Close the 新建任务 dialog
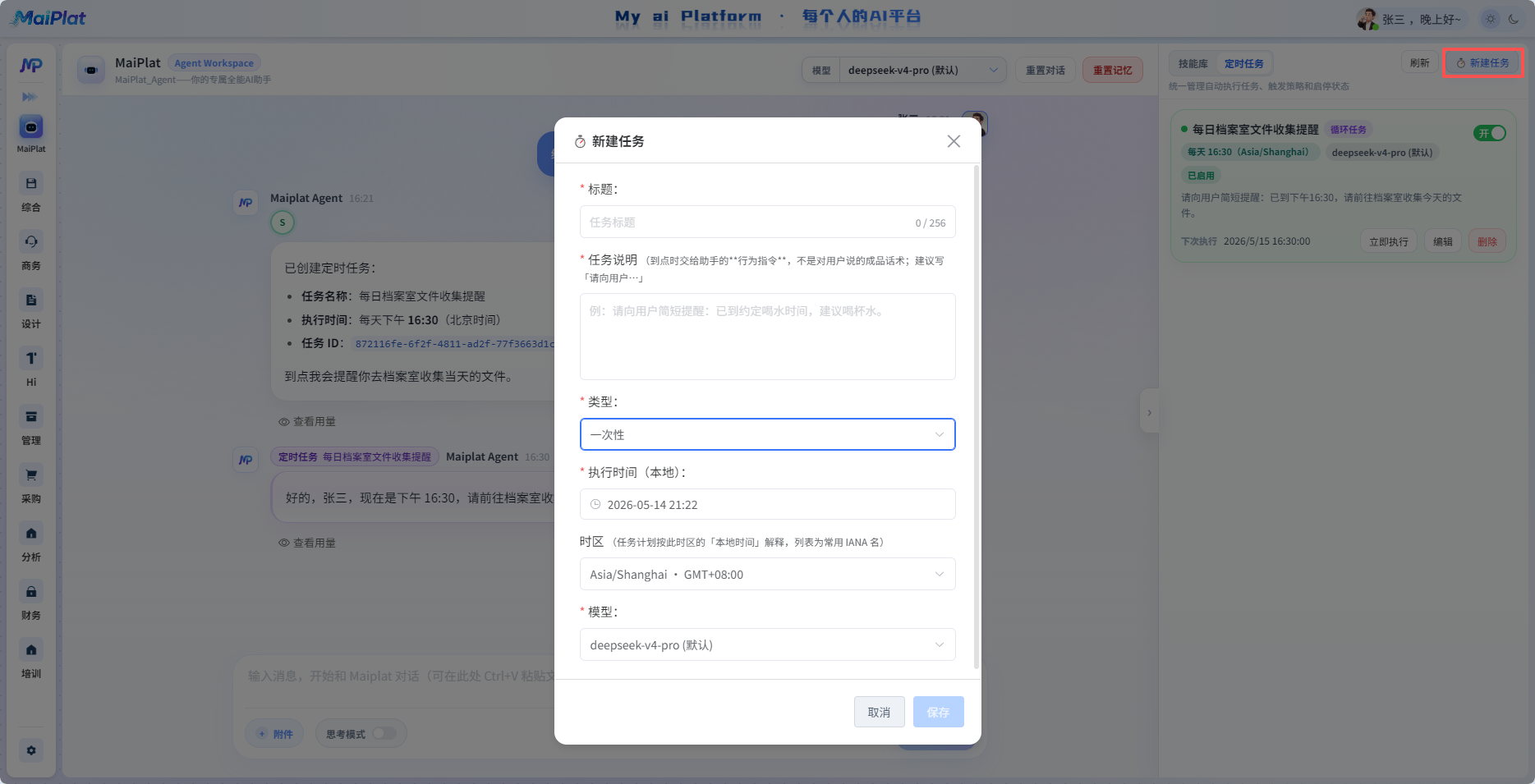The image size is (1535, 784). (954, 141)
